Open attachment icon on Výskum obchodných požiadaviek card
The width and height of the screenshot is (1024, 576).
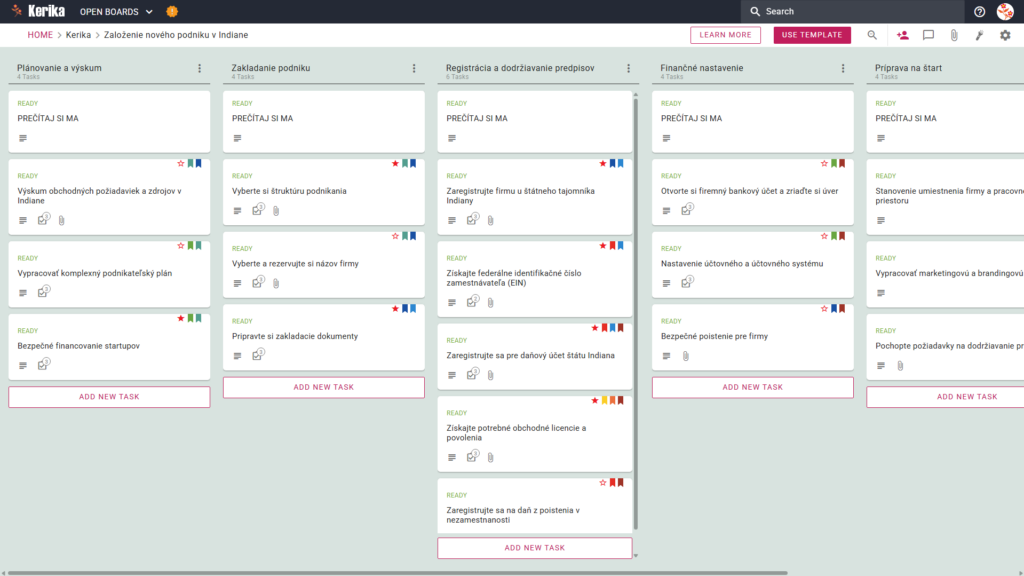[61, 221]
